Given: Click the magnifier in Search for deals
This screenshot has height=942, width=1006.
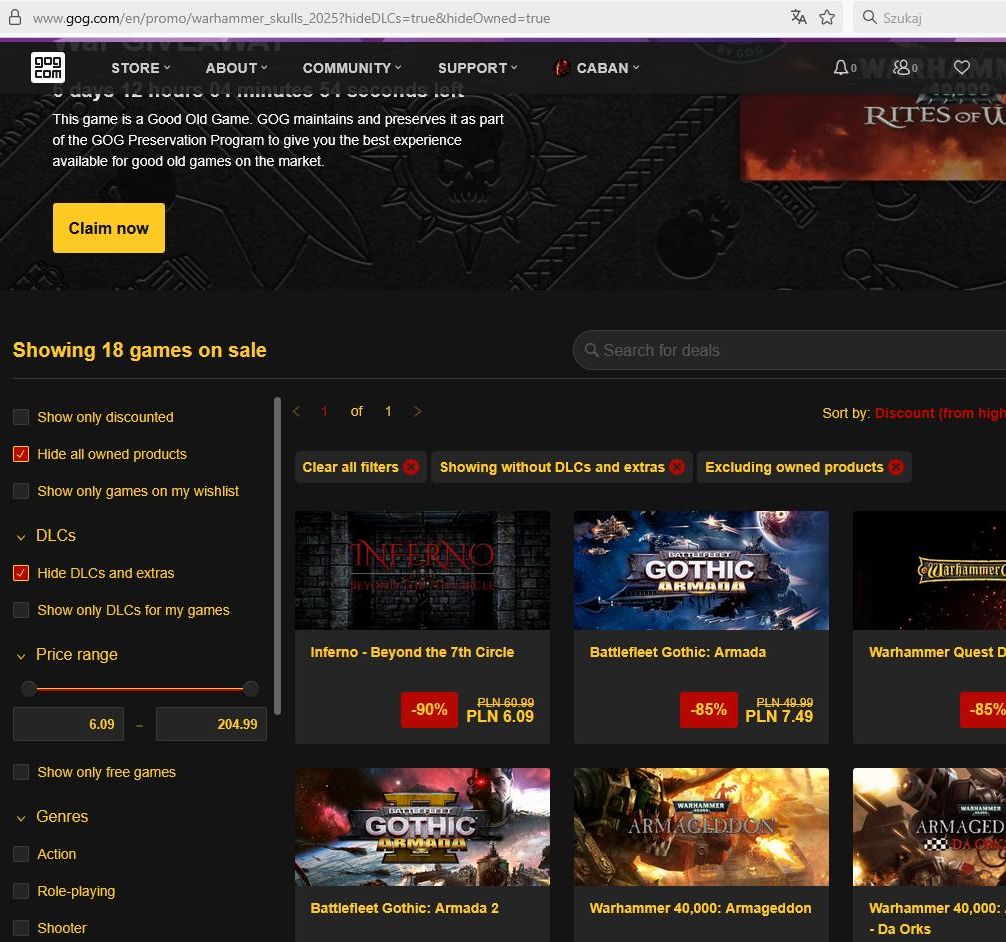Looking at the screenshot, I should 592,350.
